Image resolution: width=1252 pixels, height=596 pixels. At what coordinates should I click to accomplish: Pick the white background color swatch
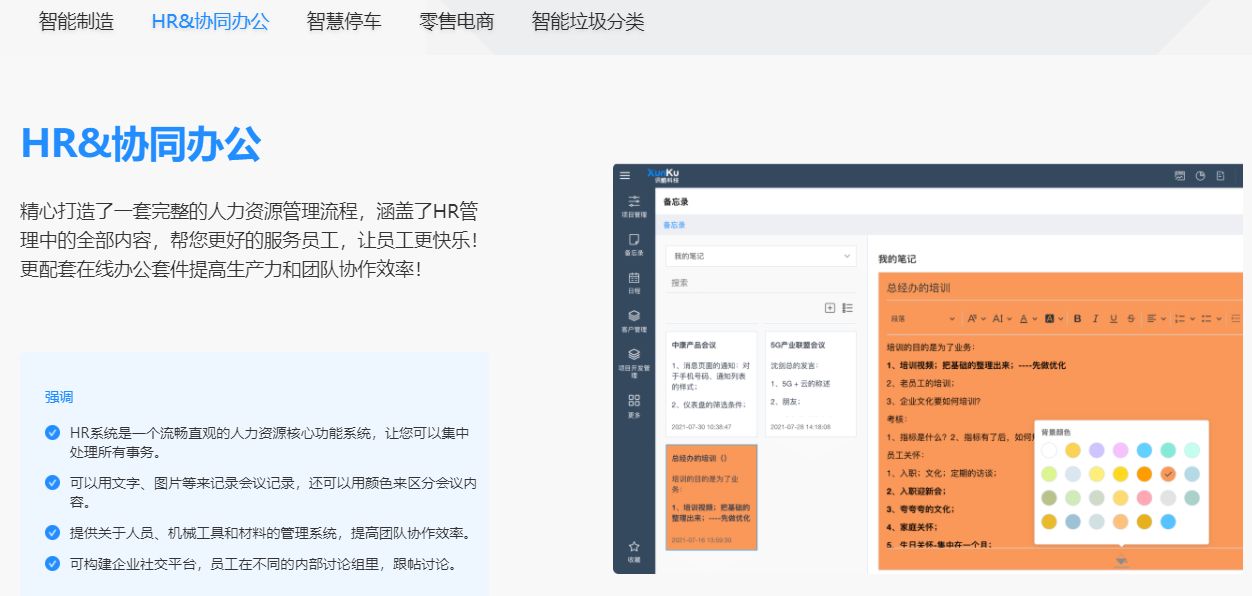point(1049,450)
